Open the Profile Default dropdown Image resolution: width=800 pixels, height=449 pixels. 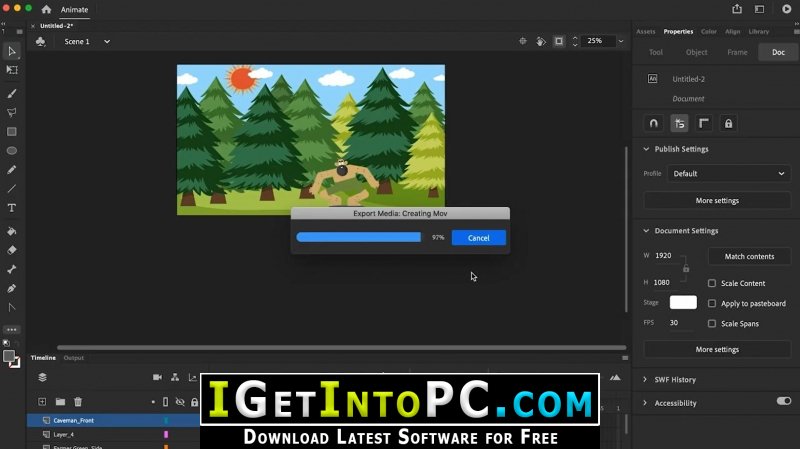coord(729,173)
